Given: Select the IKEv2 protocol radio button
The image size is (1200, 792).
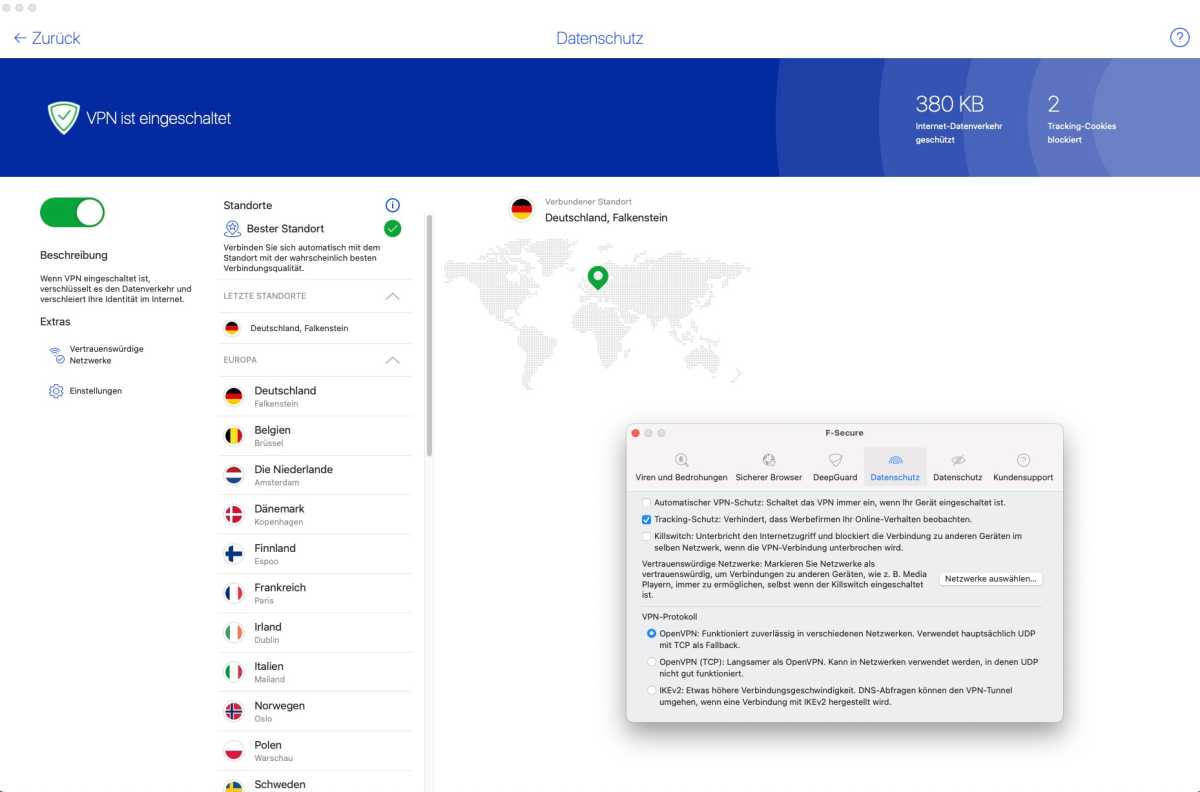Looking at the screenshot, I should tap(652, 690).
